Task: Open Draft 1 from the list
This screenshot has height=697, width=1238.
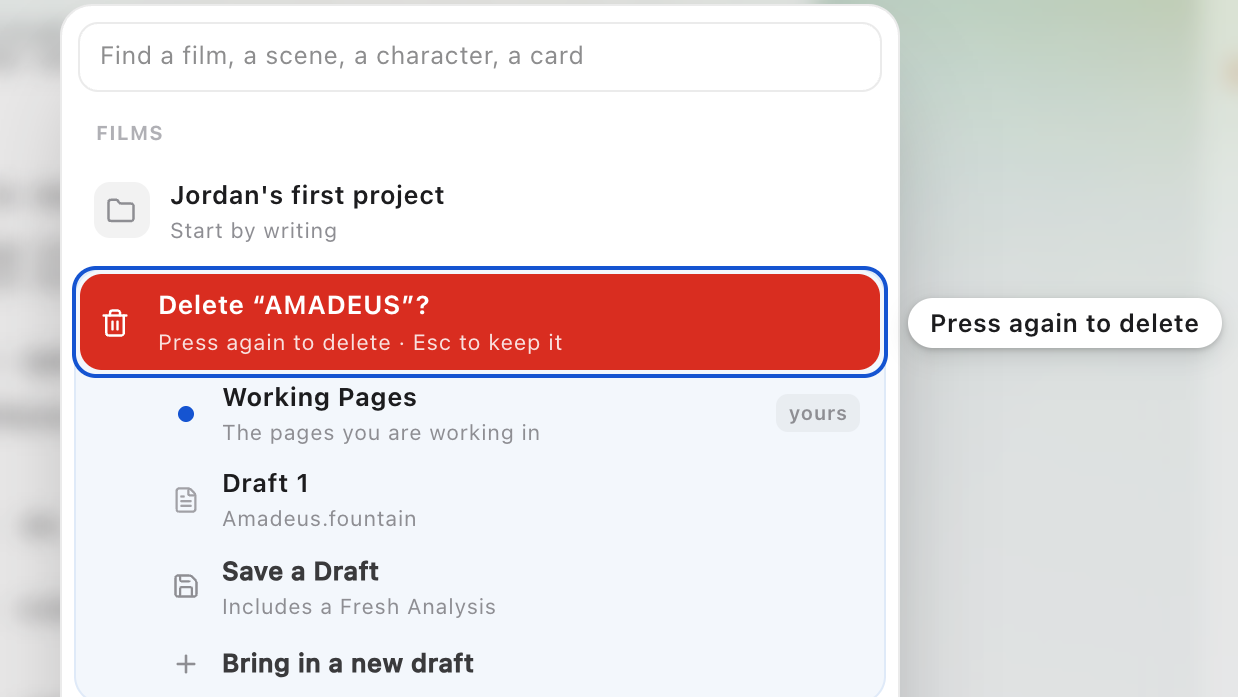Action: pyautogui.click(x=480, y=500)
